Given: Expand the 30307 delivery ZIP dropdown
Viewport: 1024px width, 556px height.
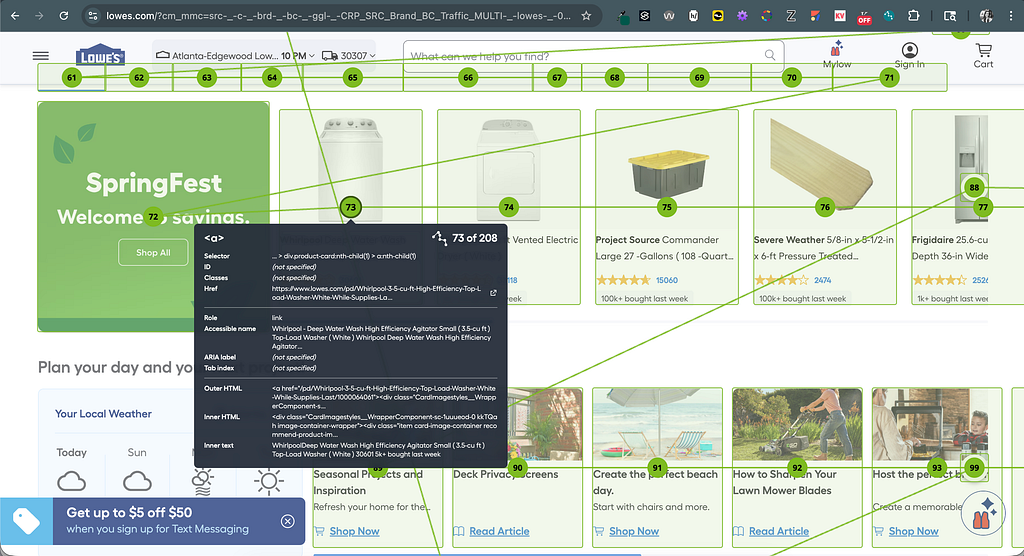Looking at the screenshot, I should [349, 56].
